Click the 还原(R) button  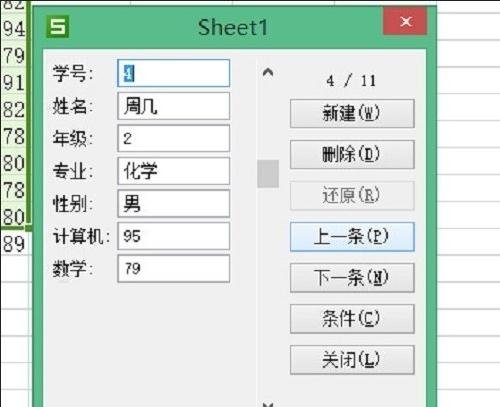coord(352,195)
